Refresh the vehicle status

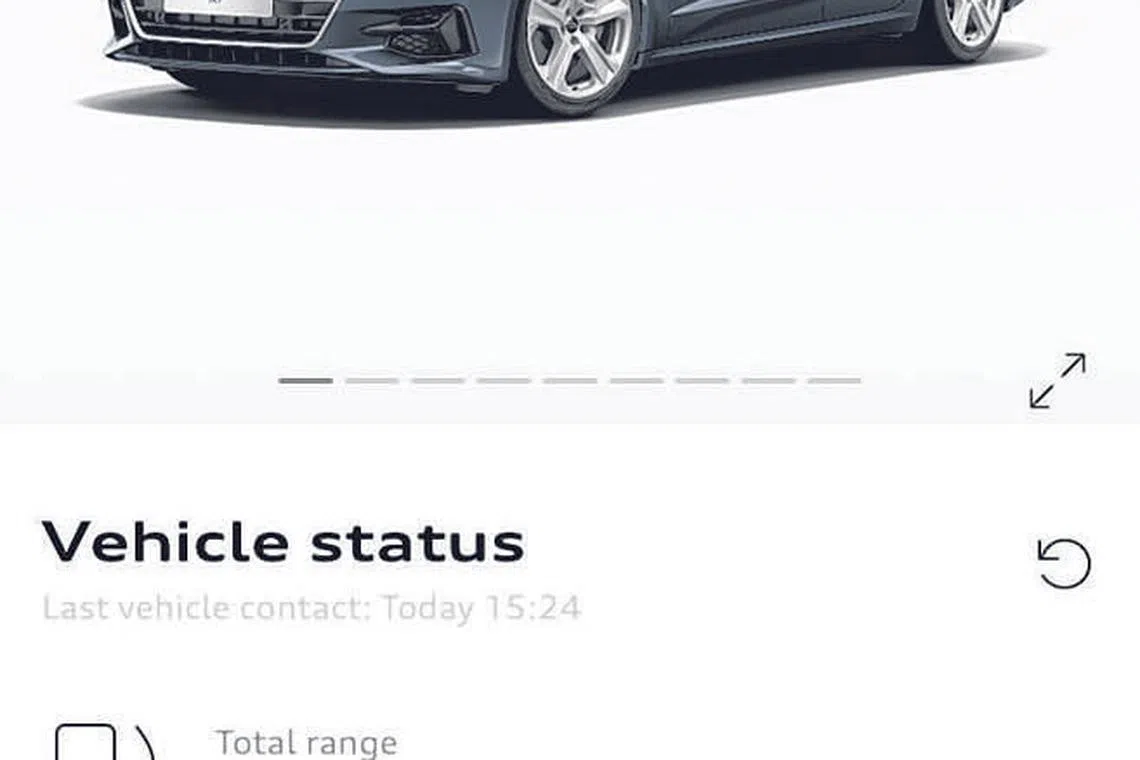pos(1064,563)
